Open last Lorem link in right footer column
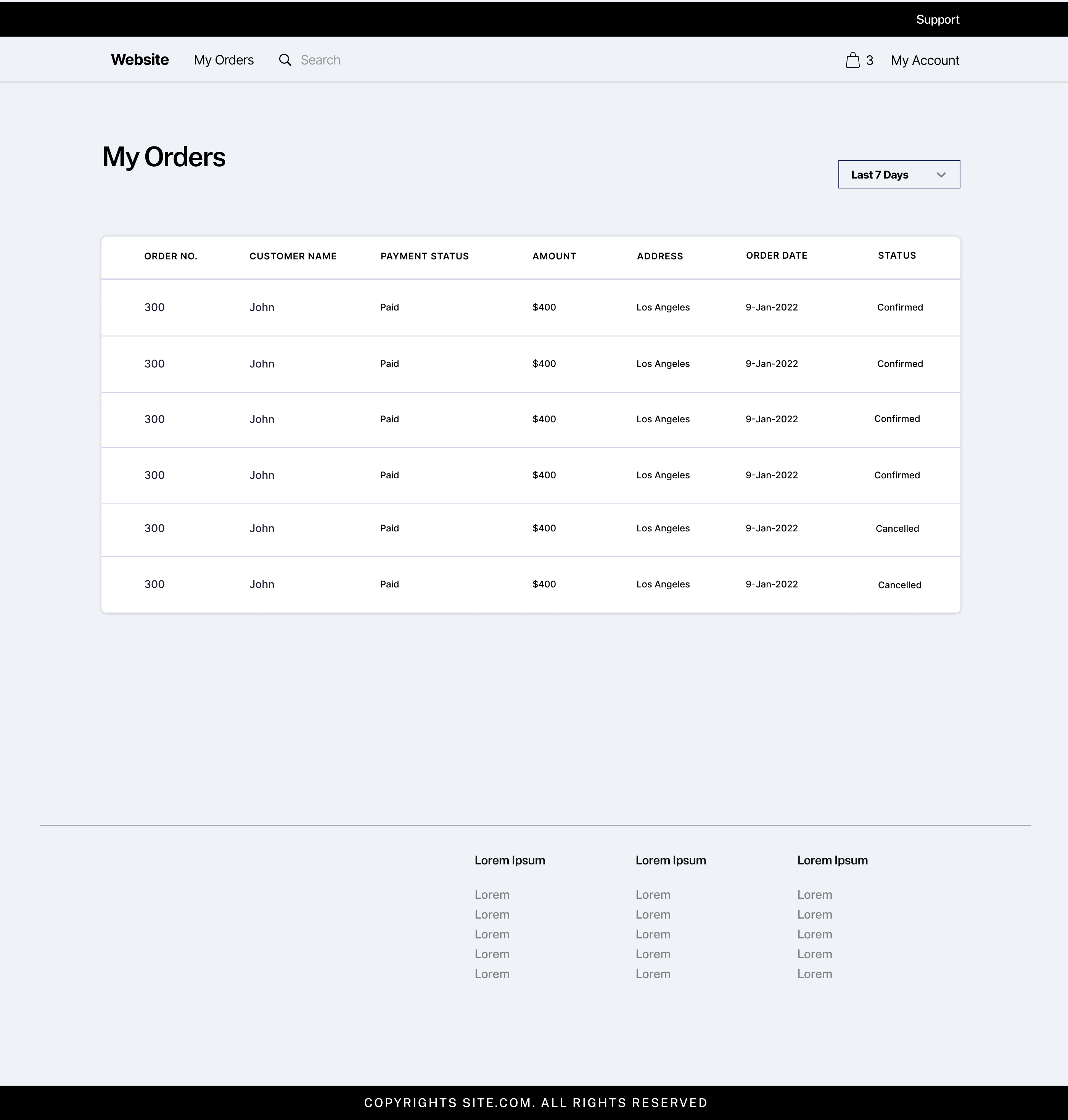The height and width of the screenshot is (1120, 1068). (x=815, y=974)
